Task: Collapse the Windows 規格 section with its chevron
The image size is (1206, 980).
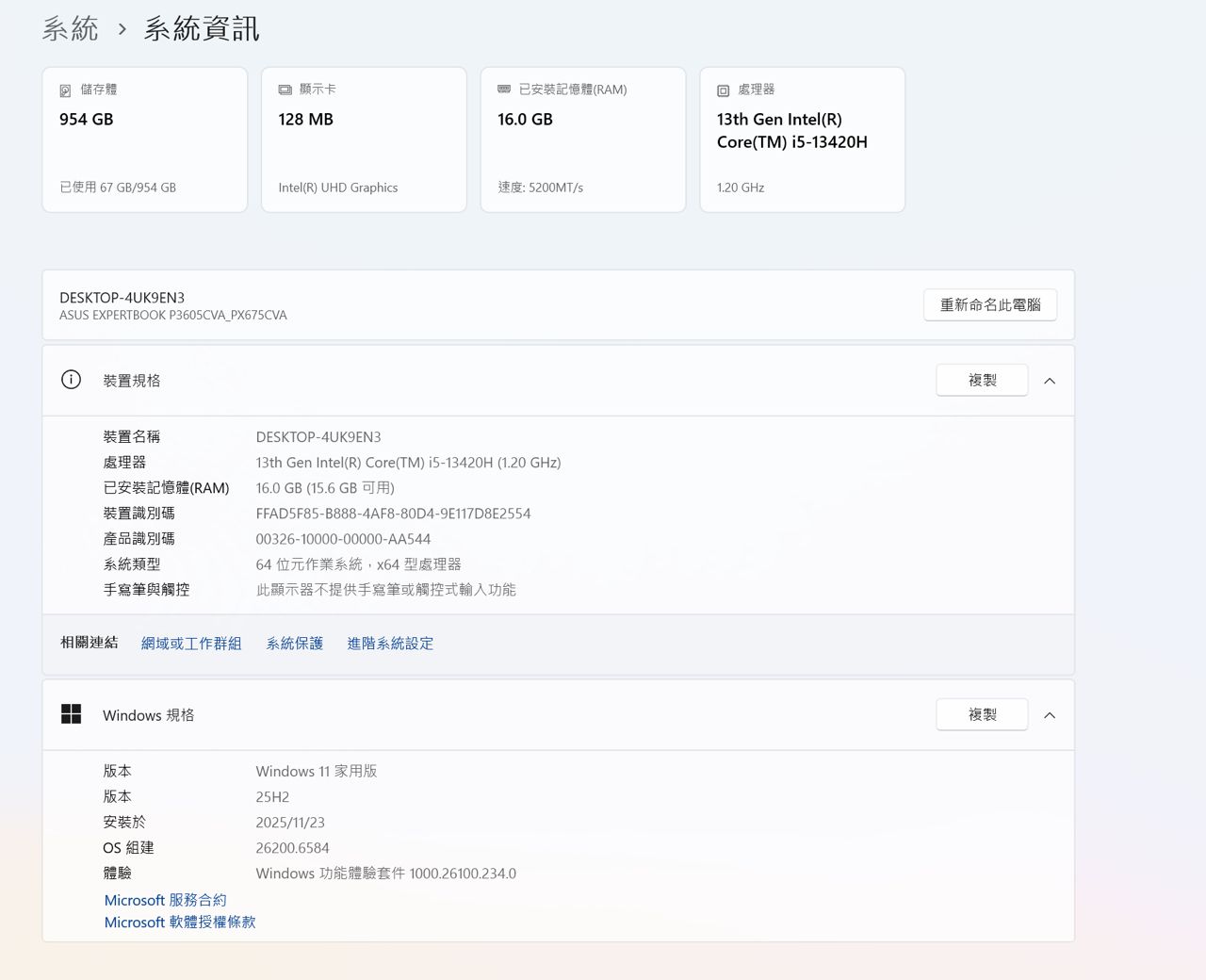Action: point(1050,715)
